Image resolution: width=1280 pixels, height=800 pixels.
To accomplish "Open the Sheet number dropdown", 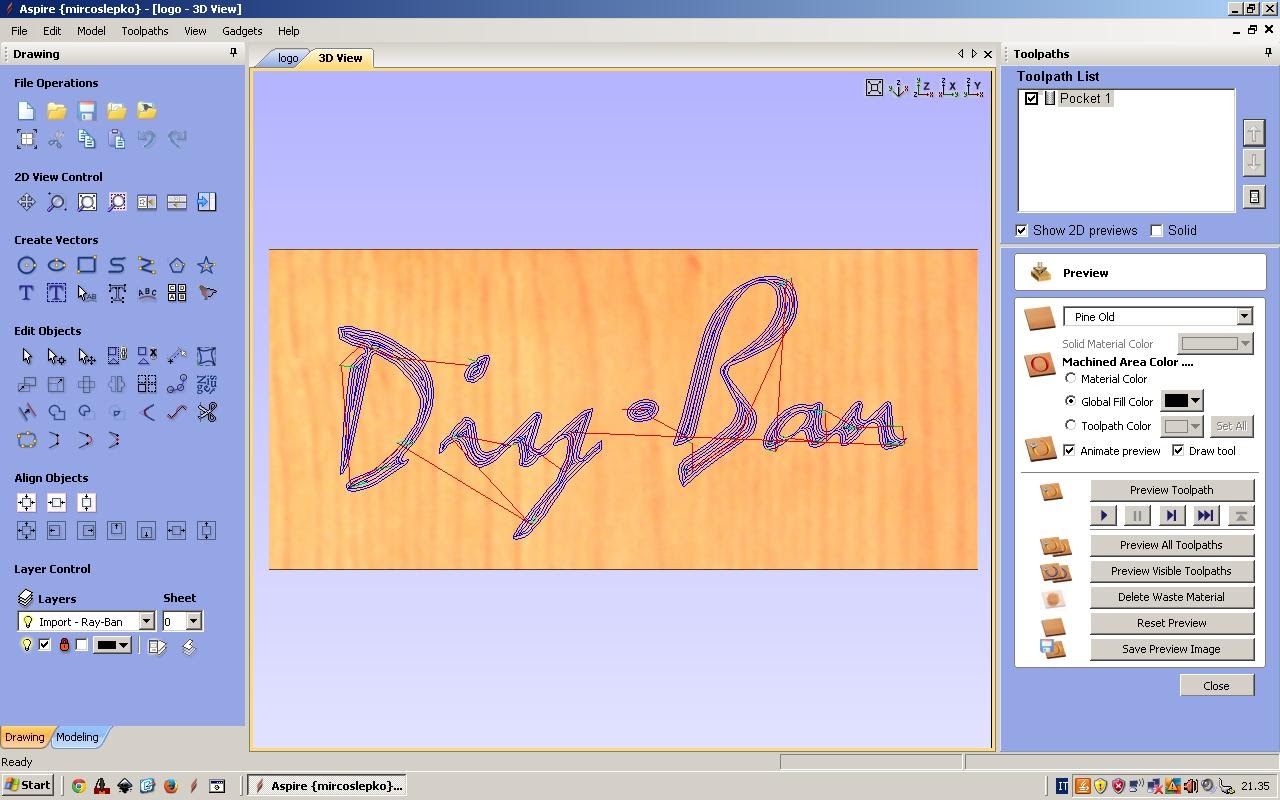I will [x=193, y=621].
